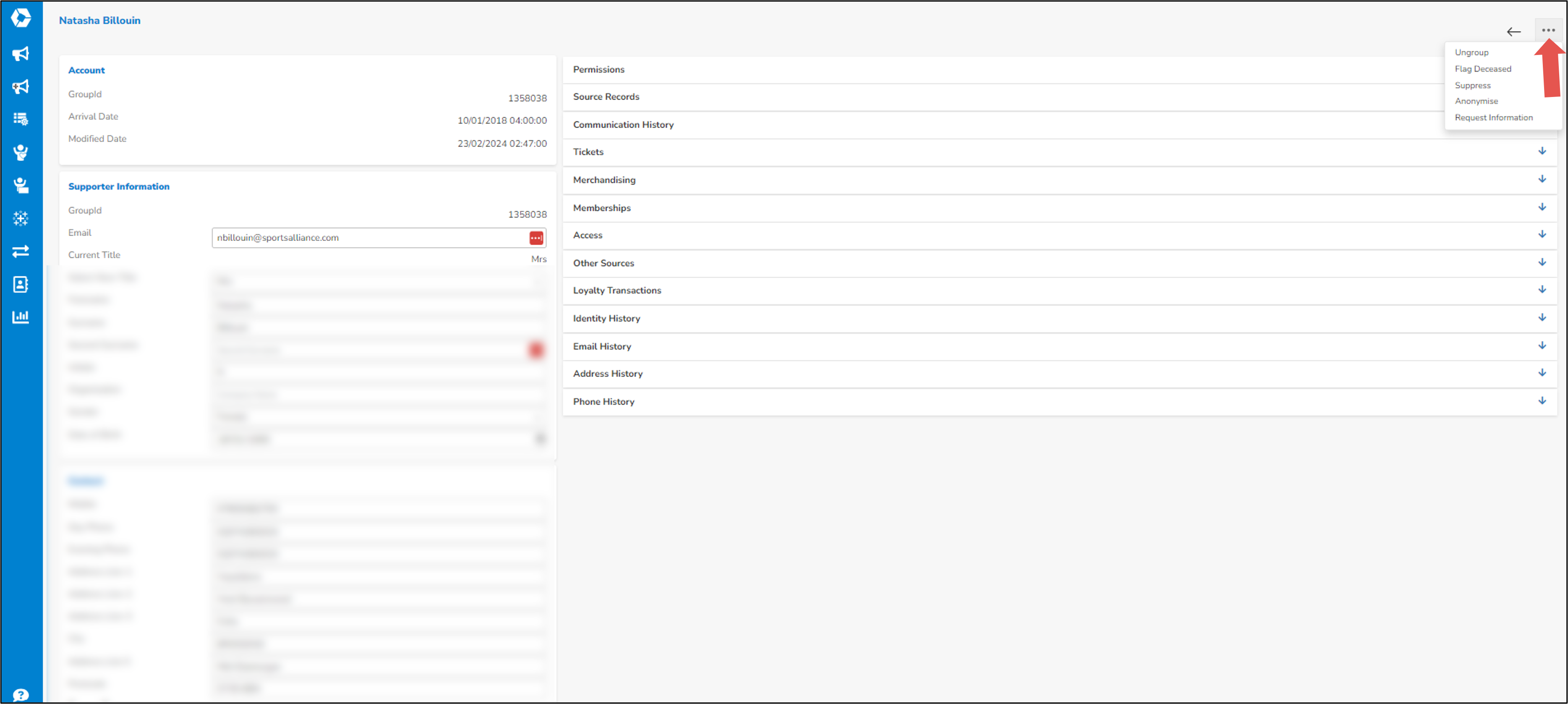Select the person with board sidebar icon

tap(21, 186)
